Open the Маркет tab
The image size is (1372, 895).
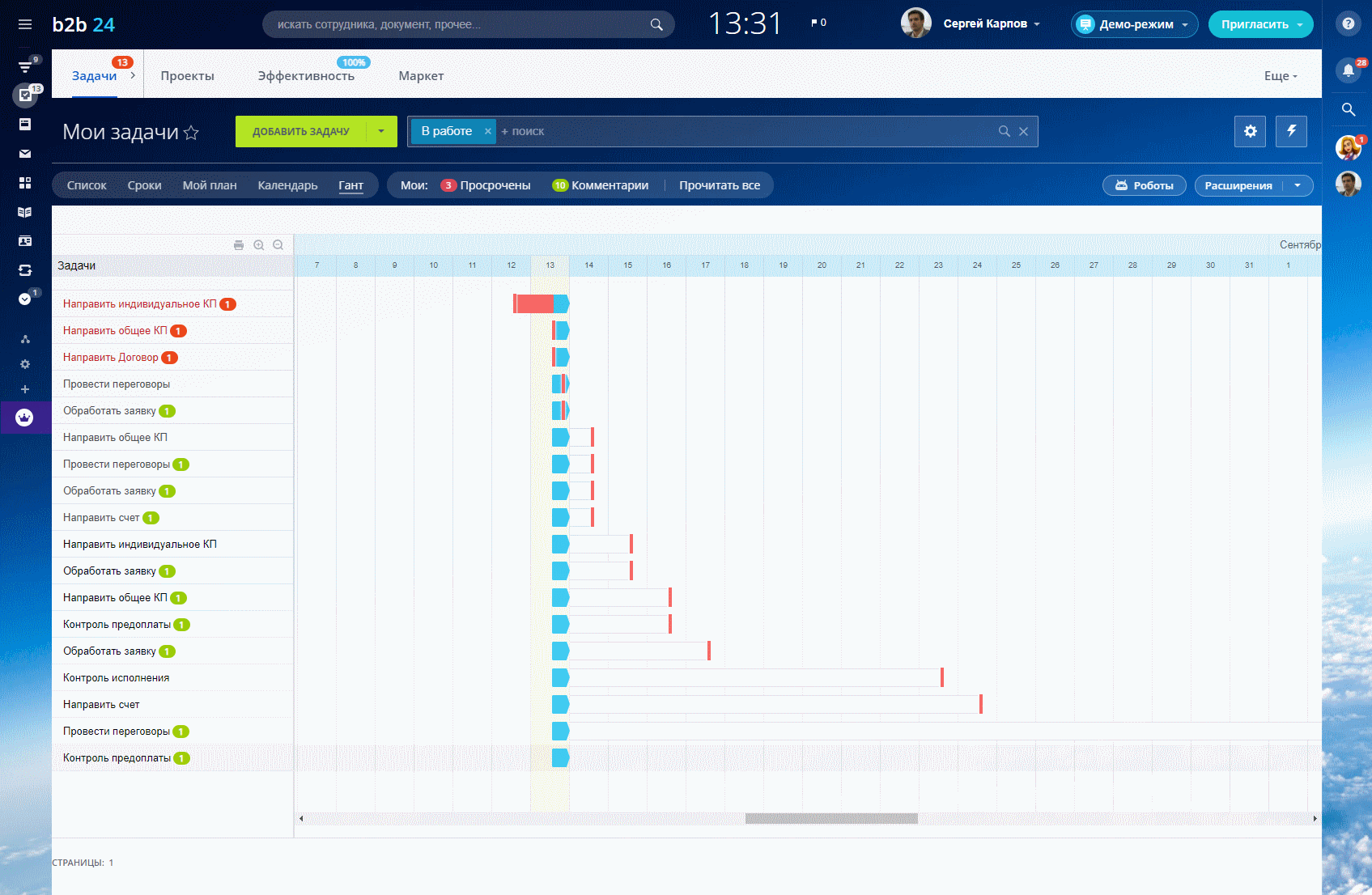(x=421, y=75)
